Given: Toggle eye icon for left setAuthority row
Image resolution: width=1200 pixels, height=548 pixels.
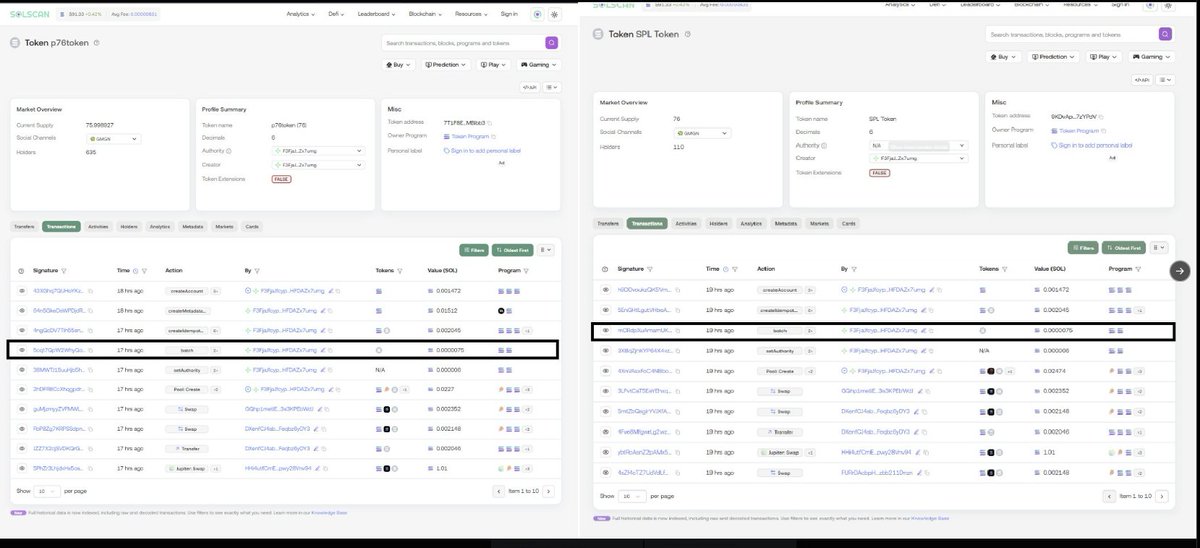Looking at the screenshot, I should pos(22,369).
